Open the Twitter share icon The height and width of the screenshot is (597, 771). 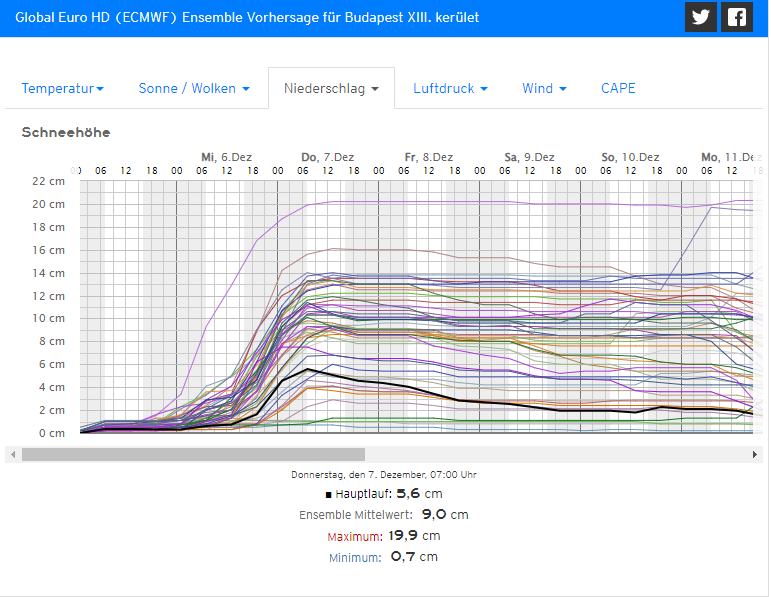[x=701, y=17]
